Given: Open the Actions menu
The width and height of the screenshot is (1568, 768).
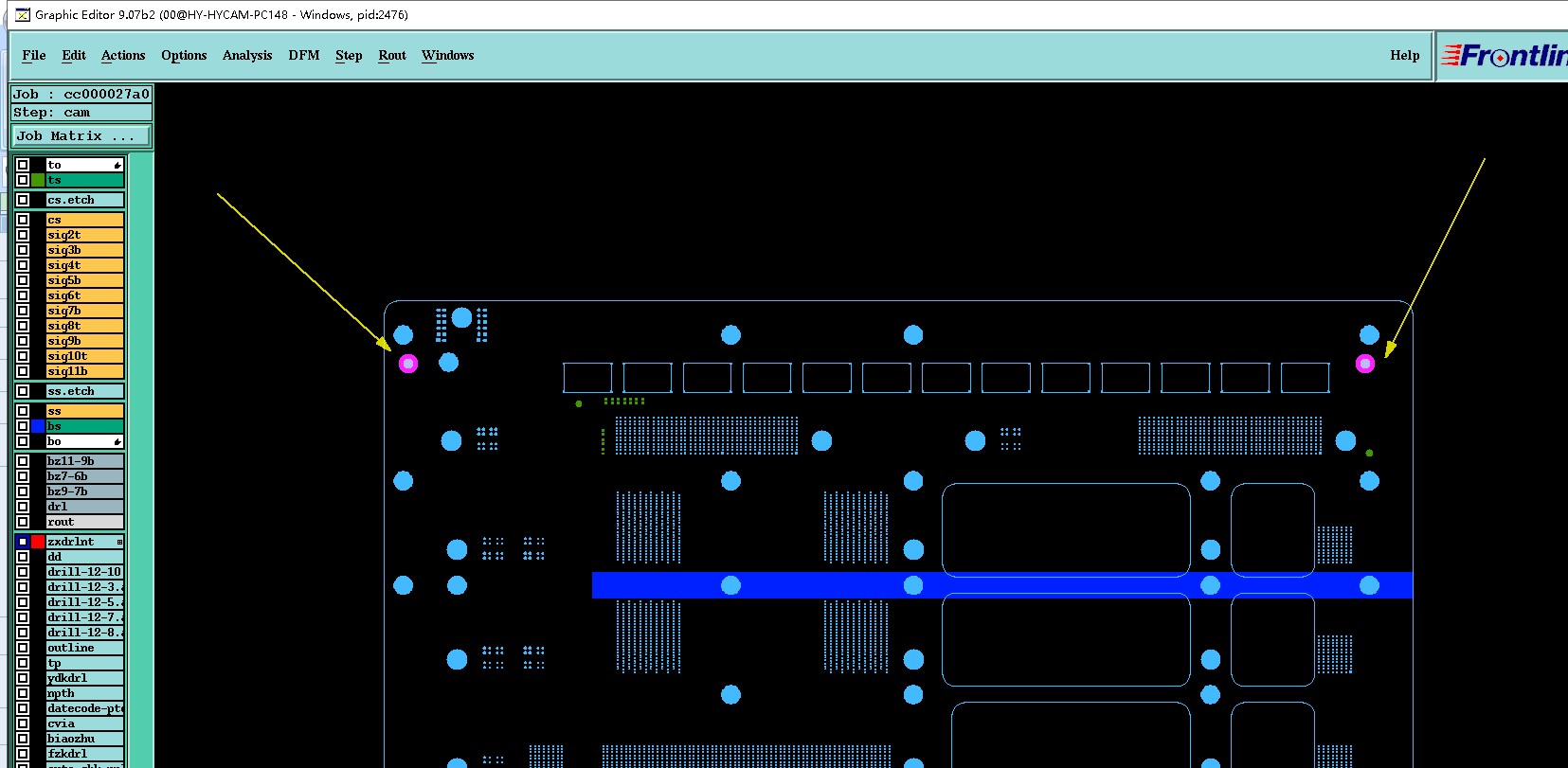Looking at the screenshot, I should [x=123, y=56].
